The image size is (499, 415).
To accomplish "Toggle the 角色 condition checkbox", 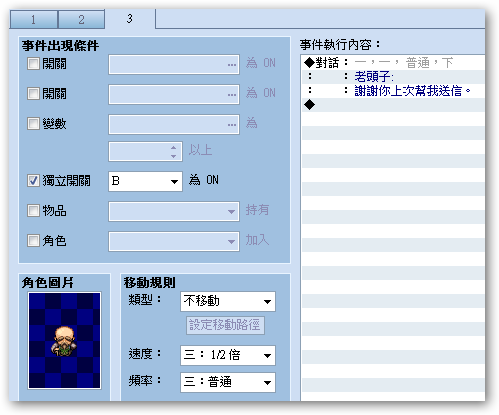I will (x=33, y=240).
